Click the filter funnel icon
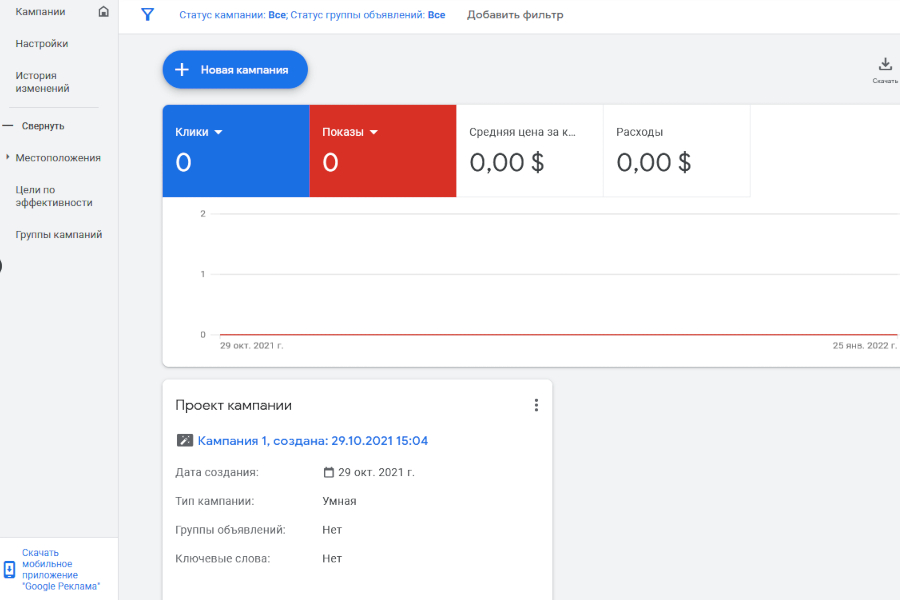The image size is (900, 600). (148, 15)
